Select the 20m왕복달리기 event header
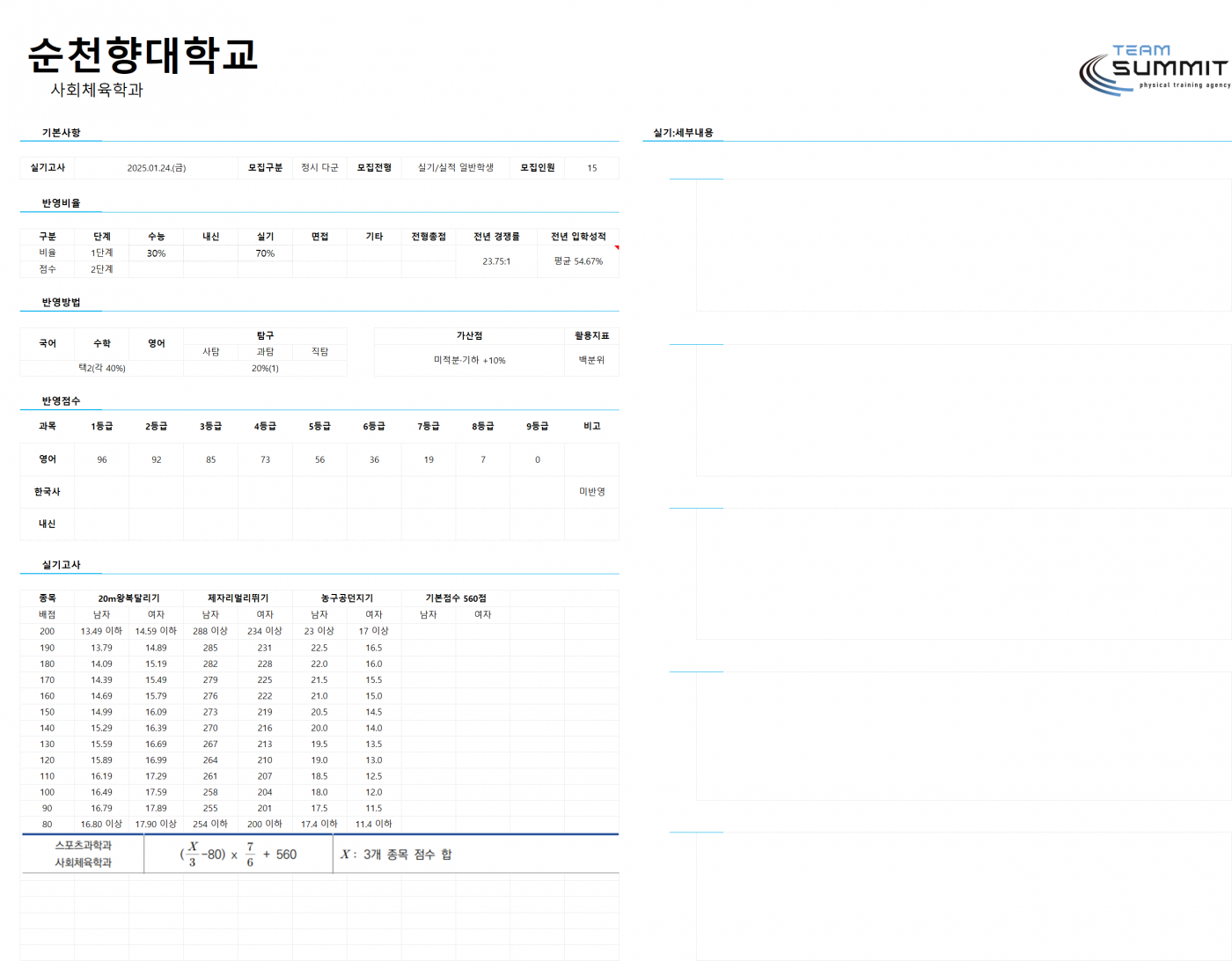 [129, 598]
